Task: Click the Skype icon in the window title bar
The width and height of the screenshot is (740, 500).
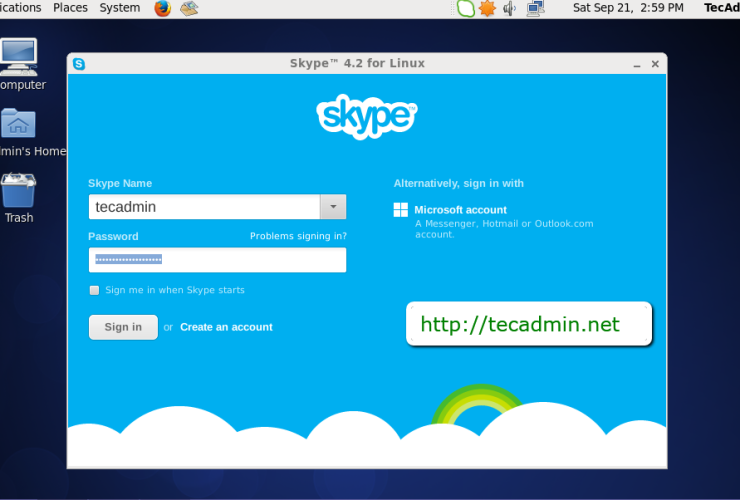Action: pyautogui.click(x=79, y=64)
